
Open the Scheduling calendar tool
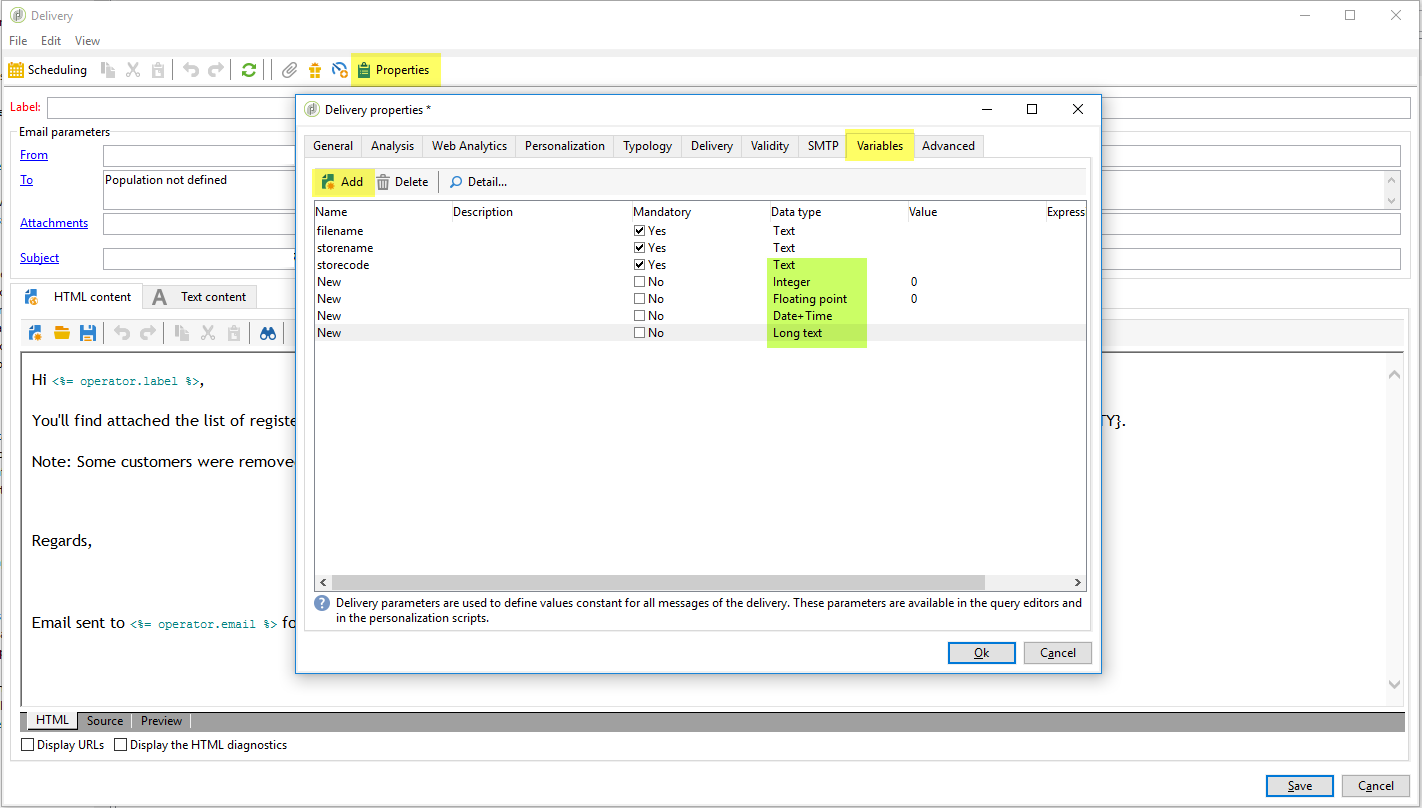click(47, 70)
